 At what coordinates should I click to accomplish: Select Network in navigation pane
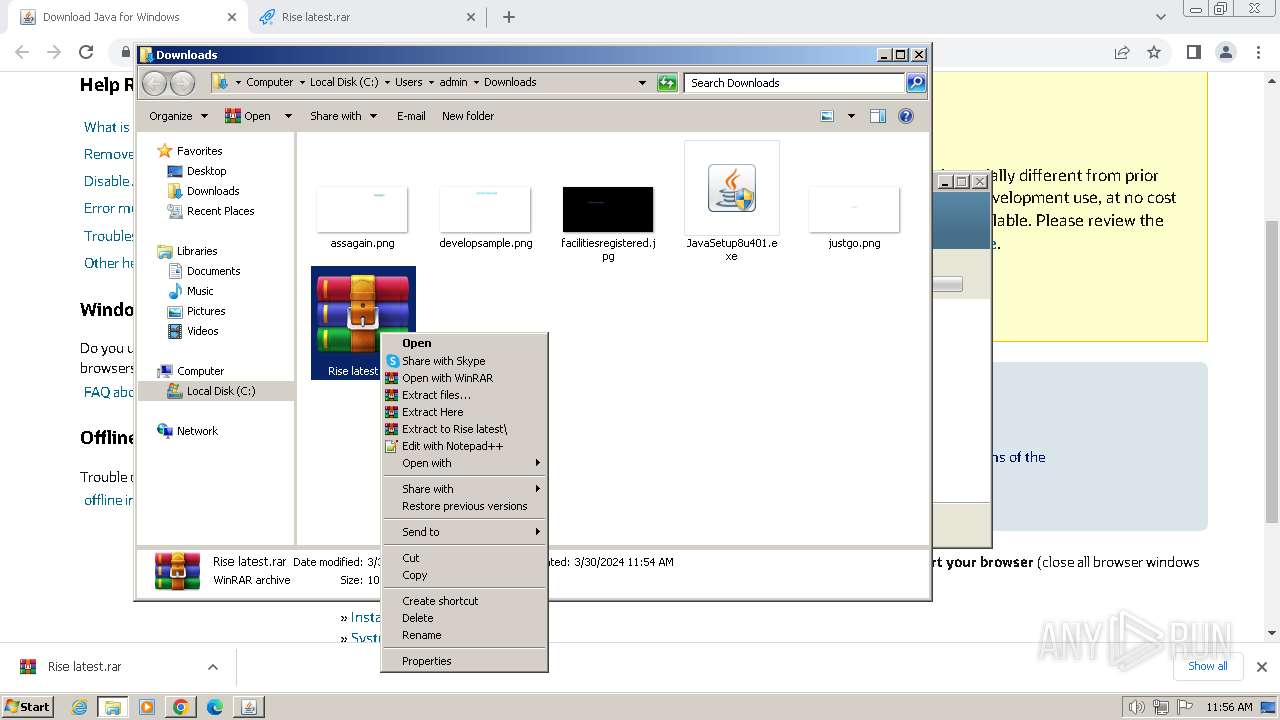[x=187, y=431]
